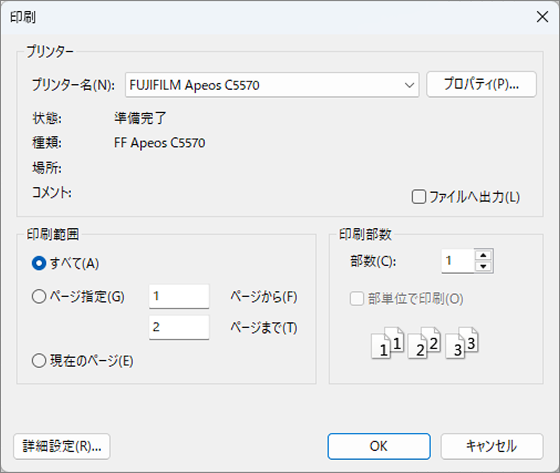
Task: Confirm printing with the OK button
Action: point(379,446)
